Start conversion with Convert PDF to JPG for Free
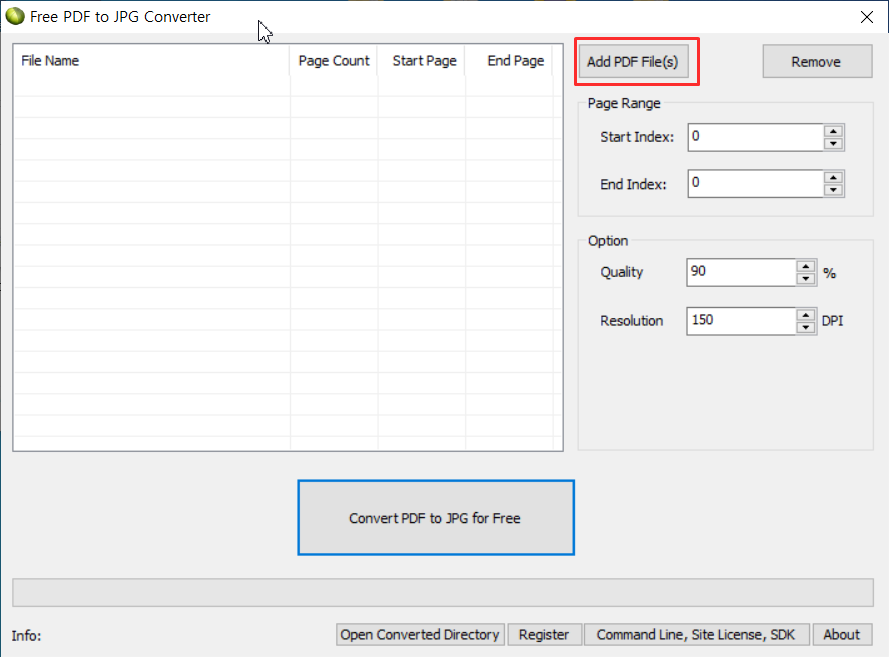This screenshot has height=657, width=889. pos(435,518)
